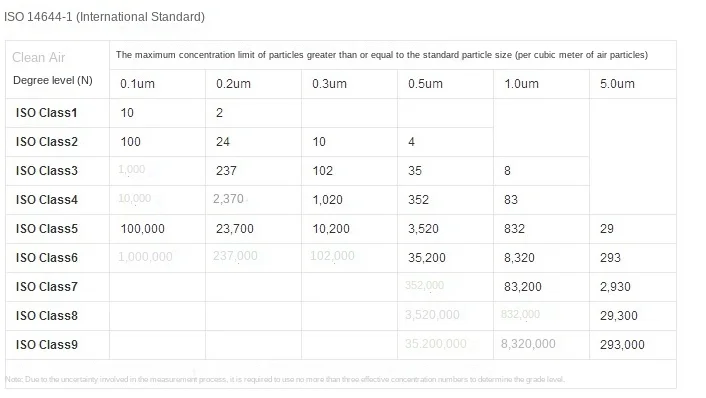Click the ISO Class1 row label

[x=46, y=113]
